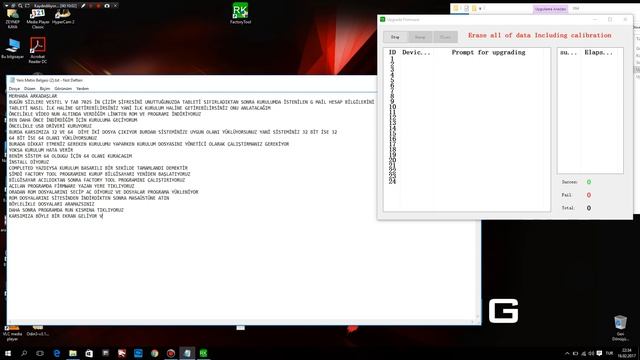640x360 pixels.
Task: Click the Devic... column header
Action: coord(416,52)
